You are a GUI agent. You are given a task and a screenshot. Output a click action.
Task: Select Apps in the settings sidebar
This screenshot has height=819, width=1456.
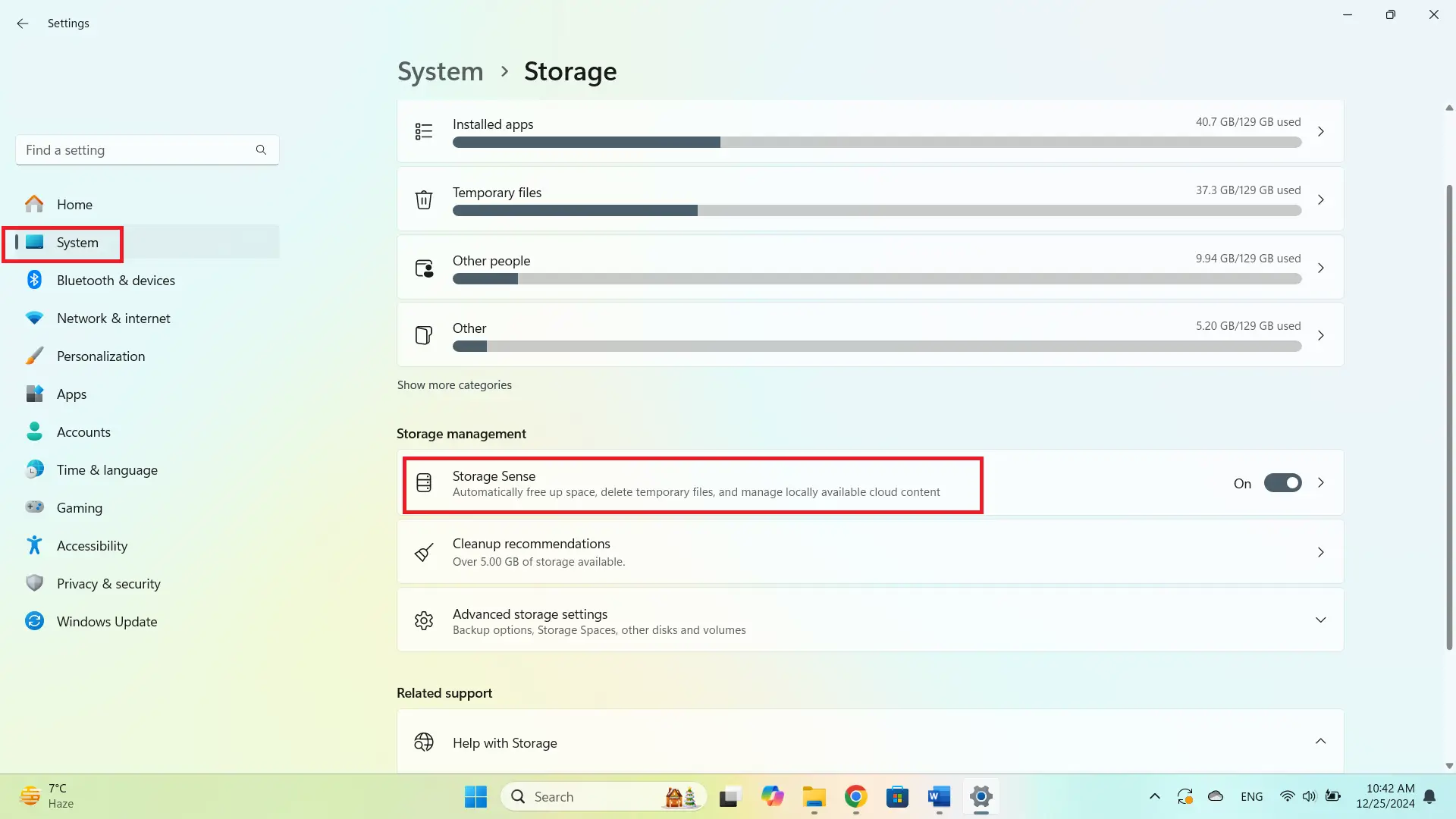tap(72, 394)
